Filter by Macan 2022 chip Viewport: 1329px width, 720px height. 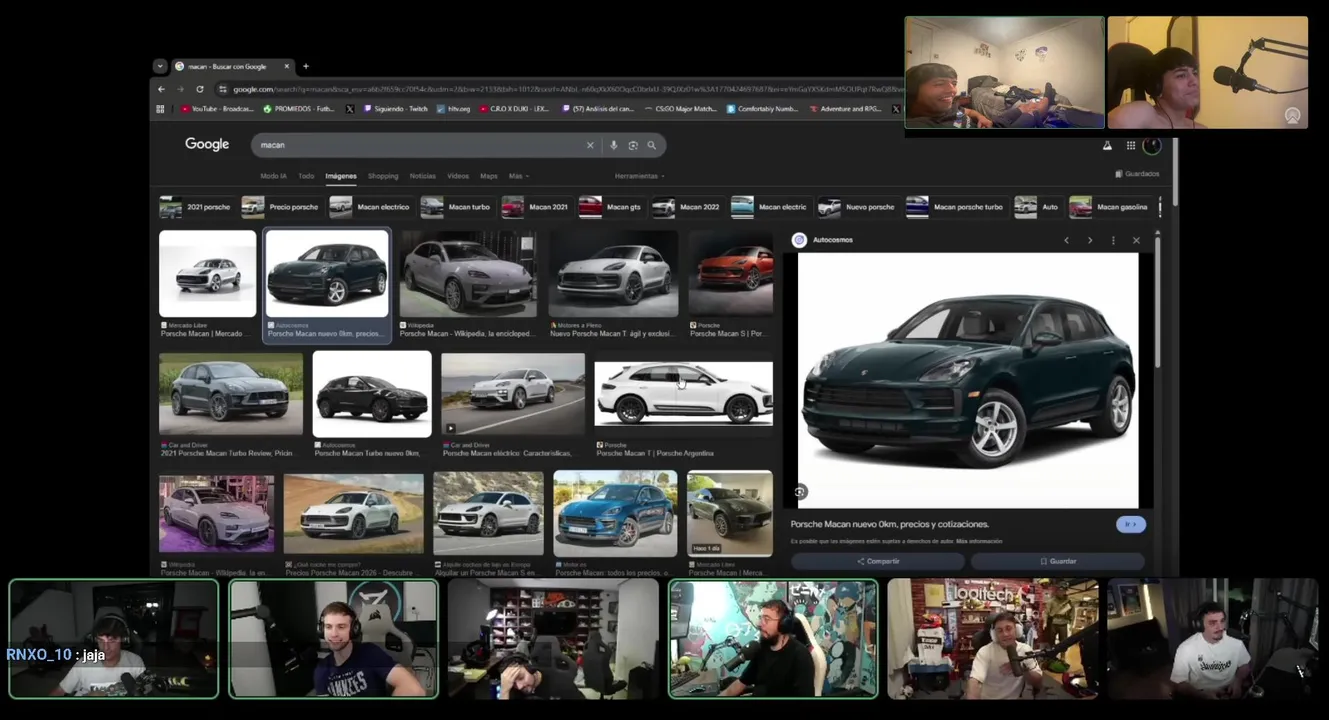coord(687,207)
